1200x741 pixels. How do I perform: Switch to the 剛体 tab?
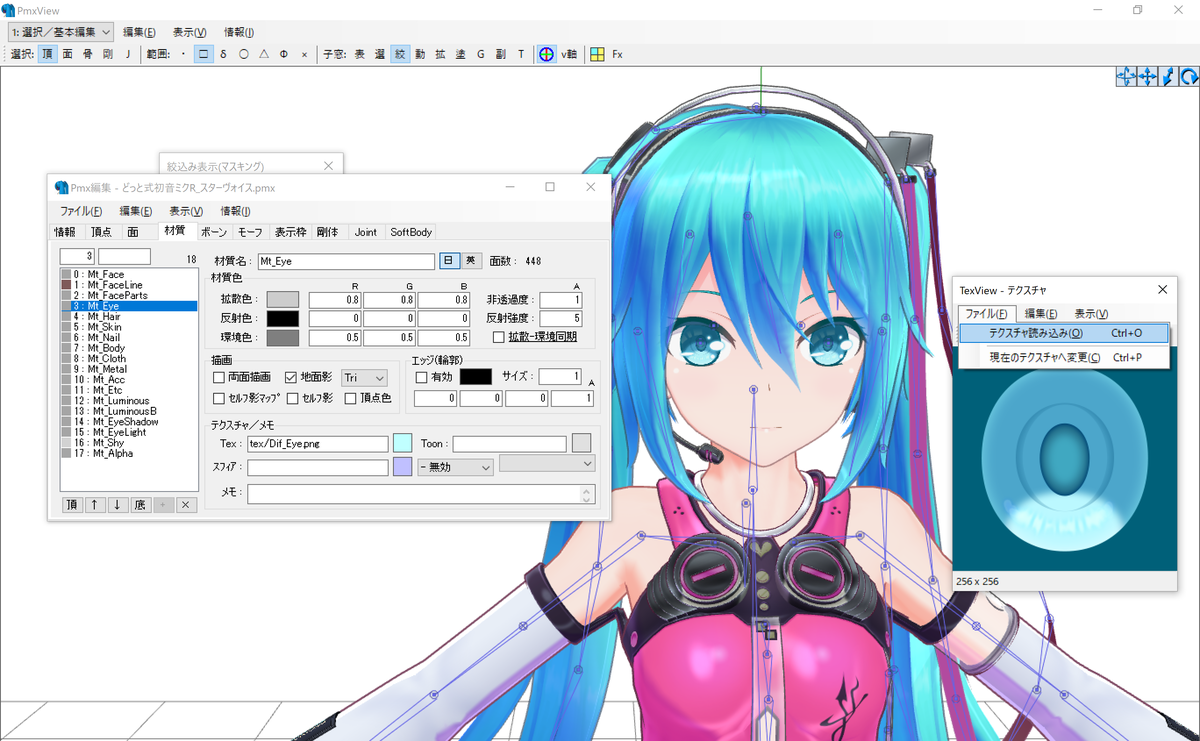pyautogui.click(x=328, y=232)
